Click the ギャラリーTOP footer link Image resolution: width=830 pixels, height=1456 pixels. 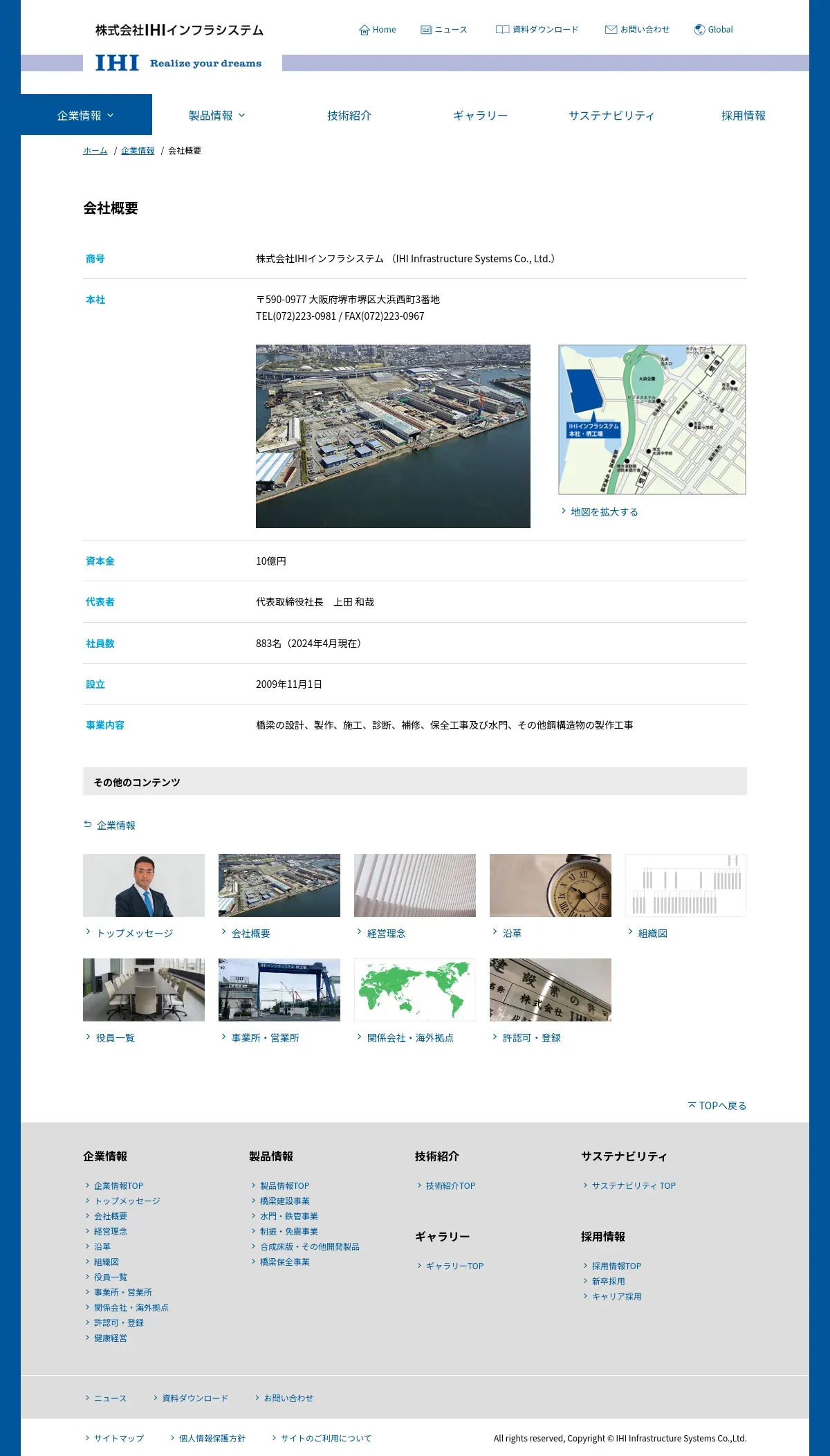(x=454, y=1266)
